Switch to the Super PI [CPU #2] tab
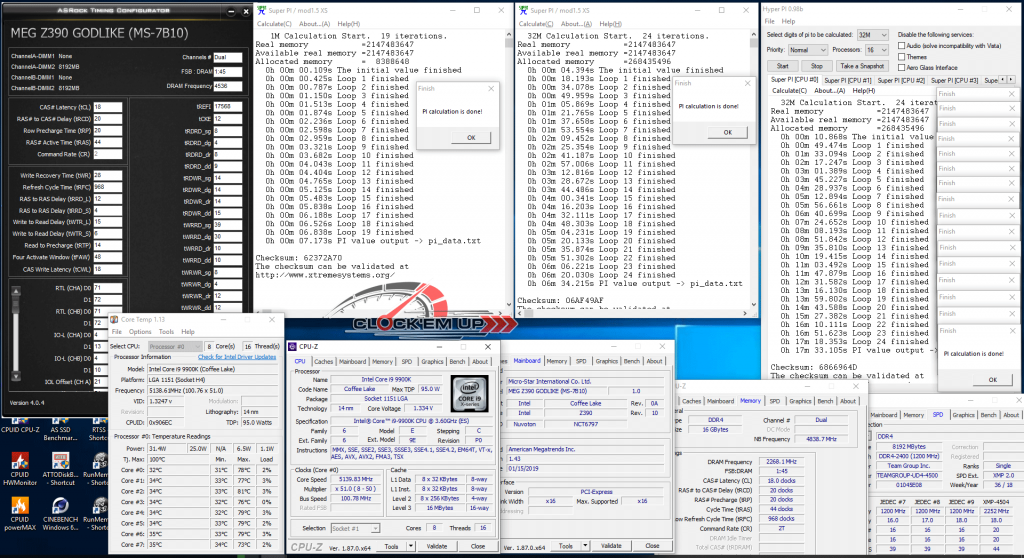This screenshot has width=1024, height=558. (x=901, y=80)
